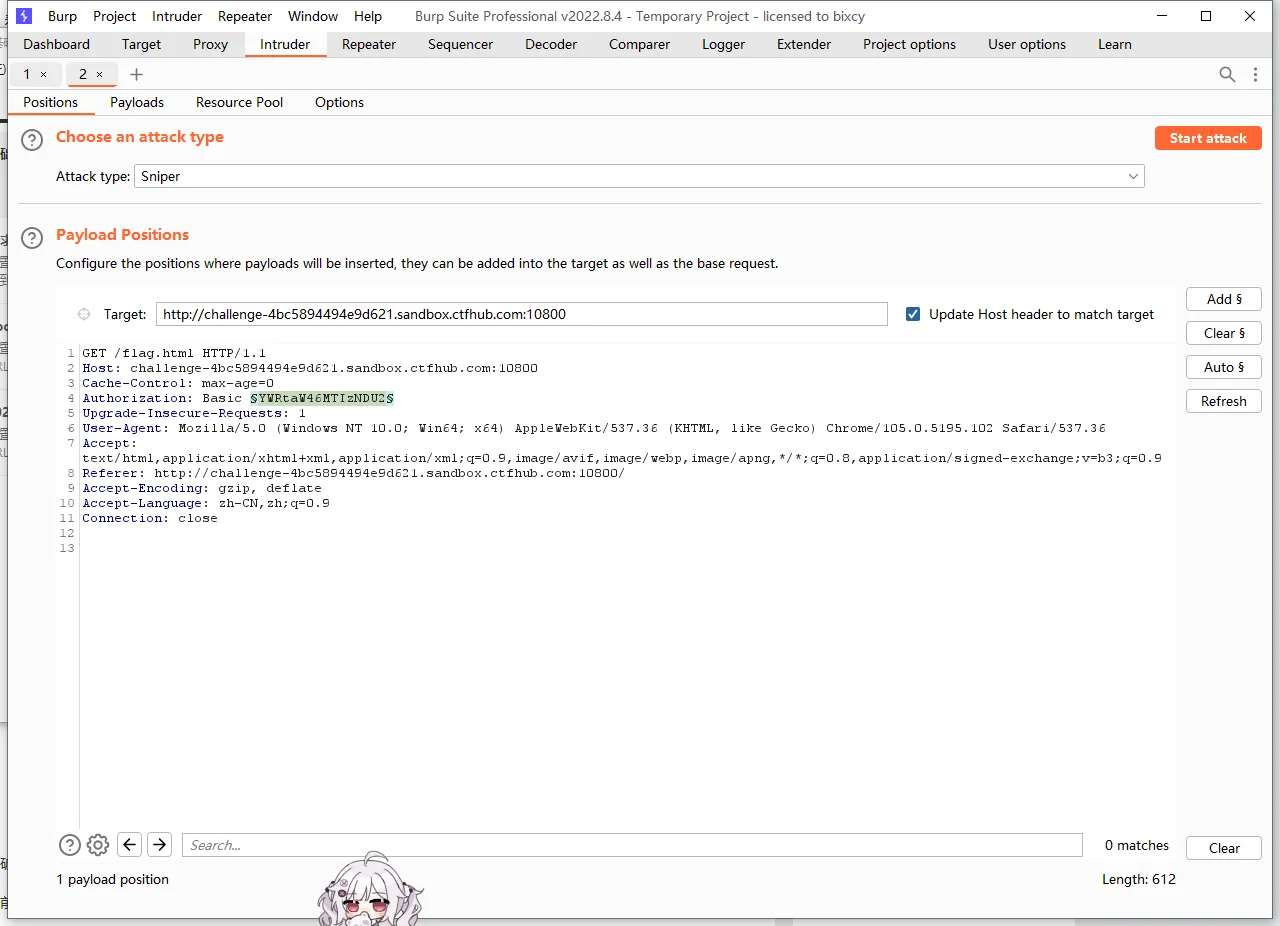Go to next search match arrow
1280x926 pixels.
(x=159, y=845)
